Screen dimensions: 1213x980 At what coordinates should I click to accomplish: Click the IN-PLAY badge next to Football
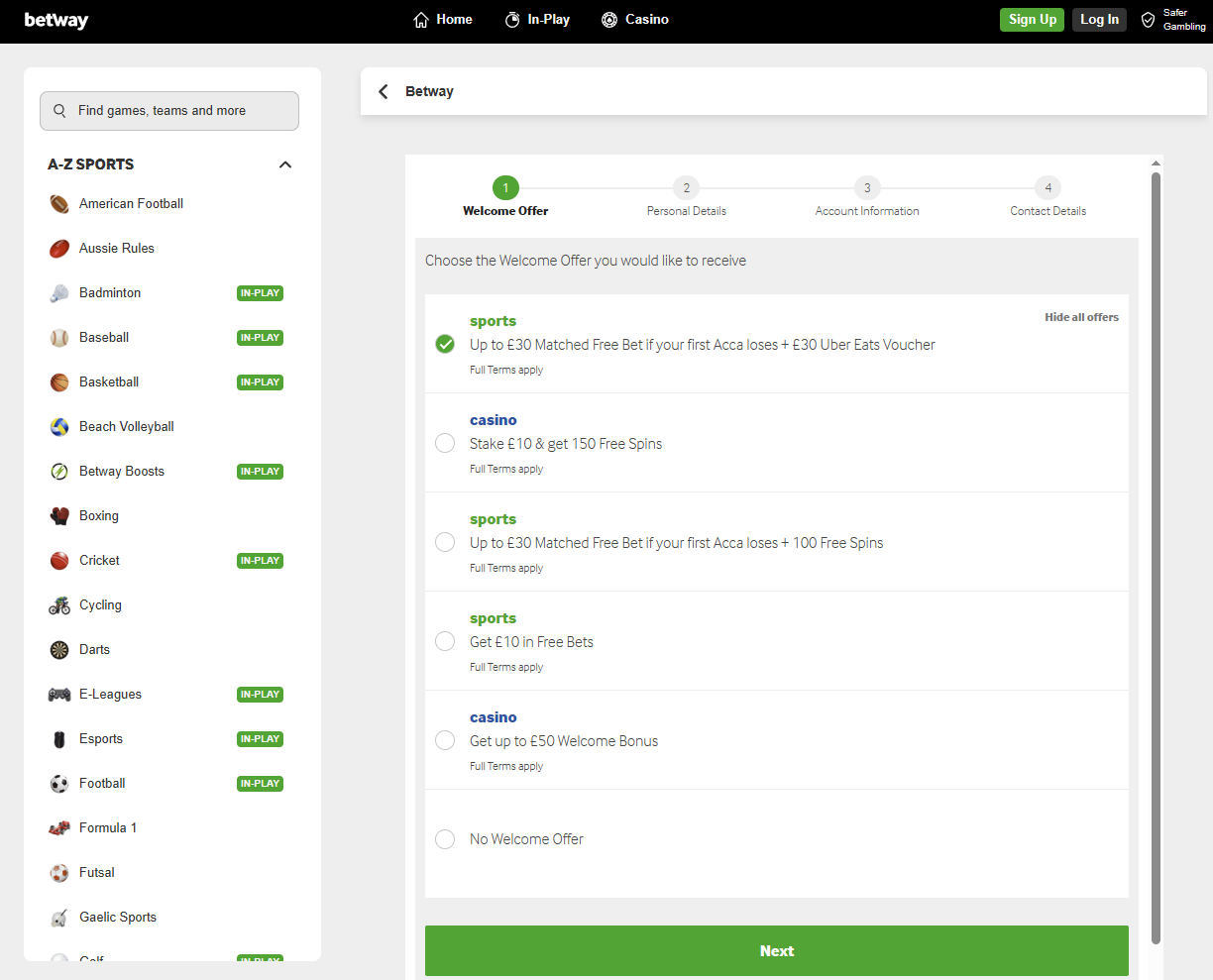tap(260, 784)
